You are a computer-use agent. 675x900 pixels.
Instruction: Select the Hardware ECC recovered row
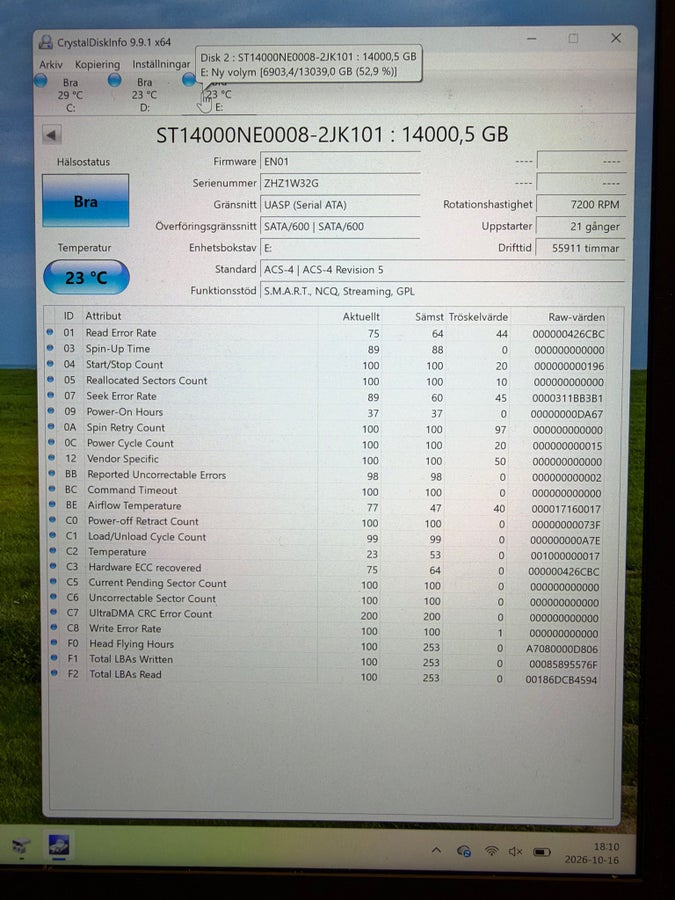[326, 570]
